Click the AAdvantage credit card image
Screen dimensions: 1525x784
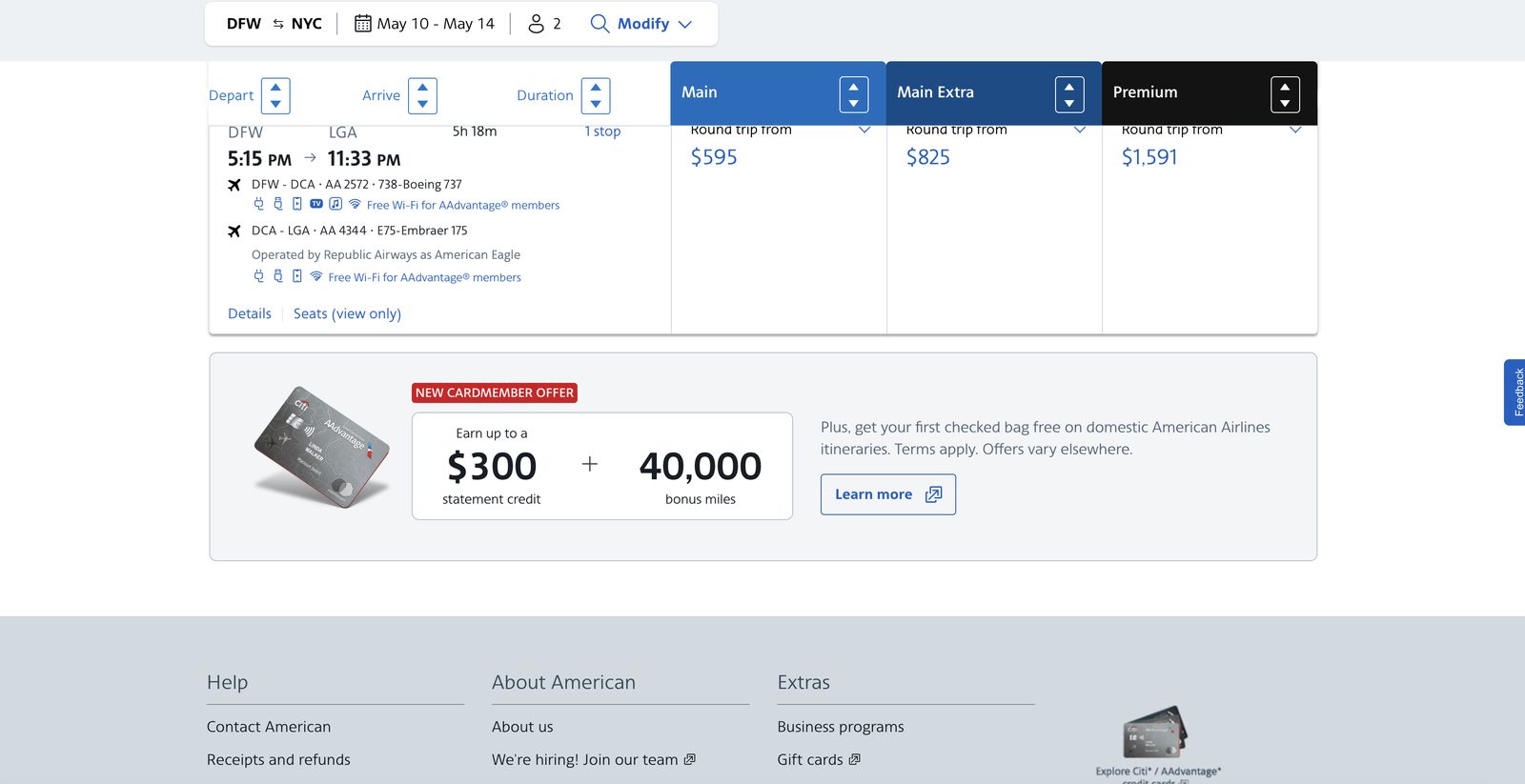(323, 447)
